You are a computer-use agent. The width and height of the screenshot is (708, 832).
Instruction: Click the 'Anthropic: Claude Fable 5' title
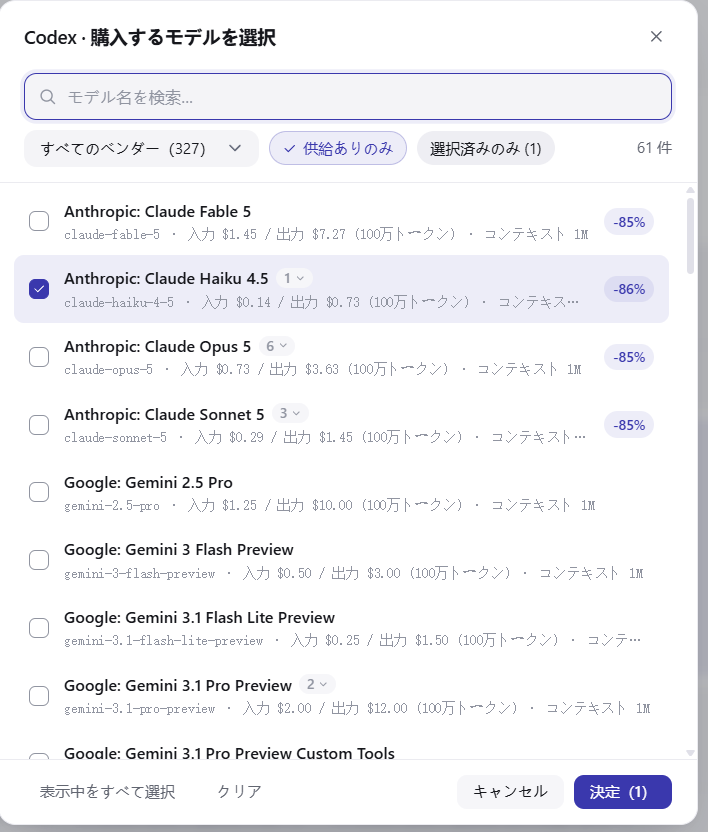click(158, 212)
